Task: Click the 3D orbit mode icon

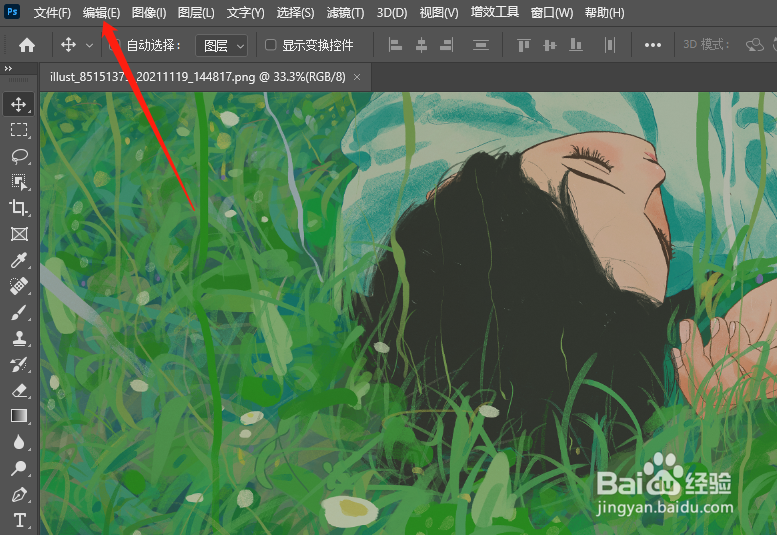Action: pyautogui.click(x=755, y=45)
